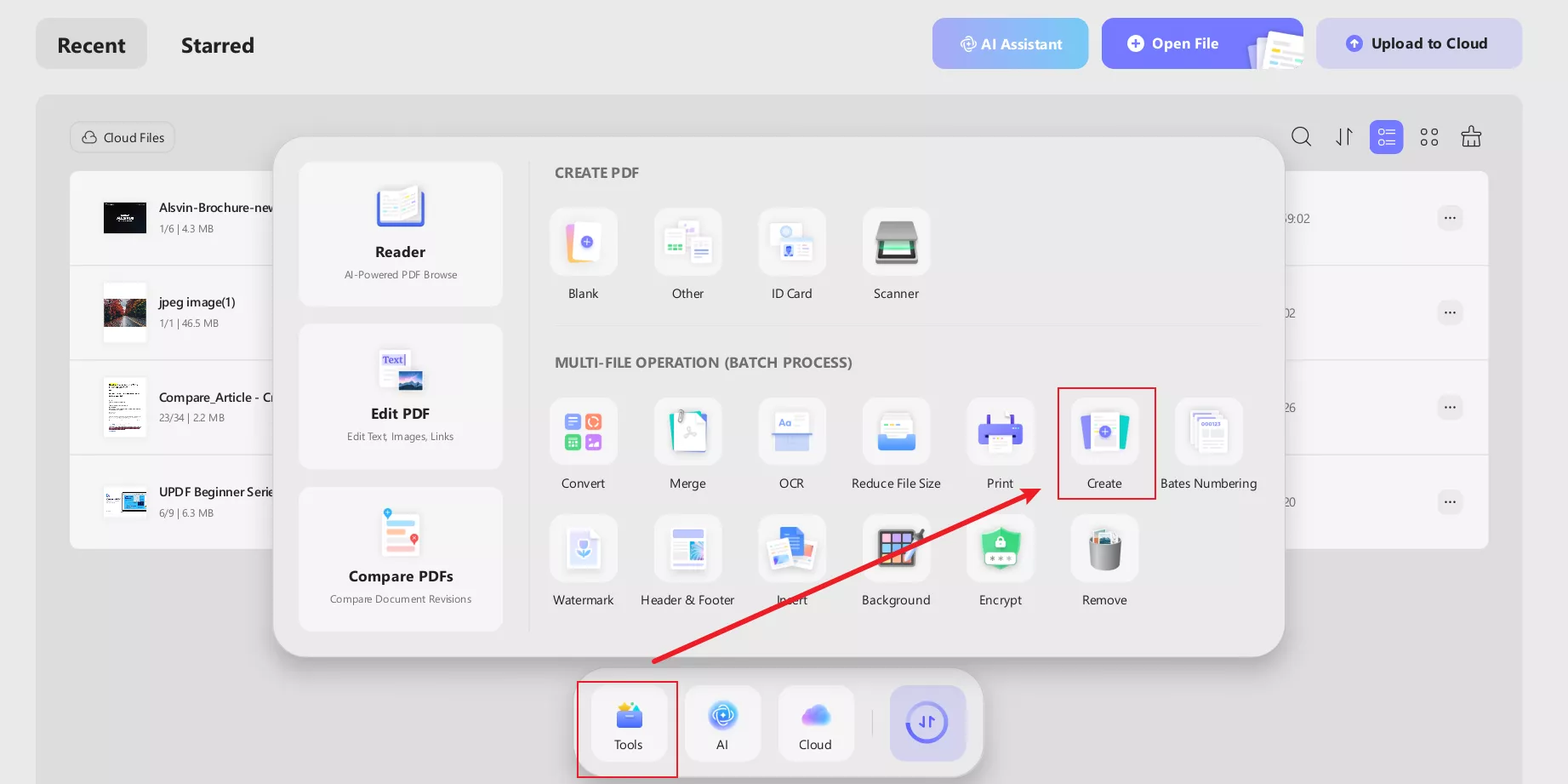Click the batch Create icon
Image resolution: width=1568 pixels, height=784 pixels.
pyautogui.click(x=1104, y=432)
